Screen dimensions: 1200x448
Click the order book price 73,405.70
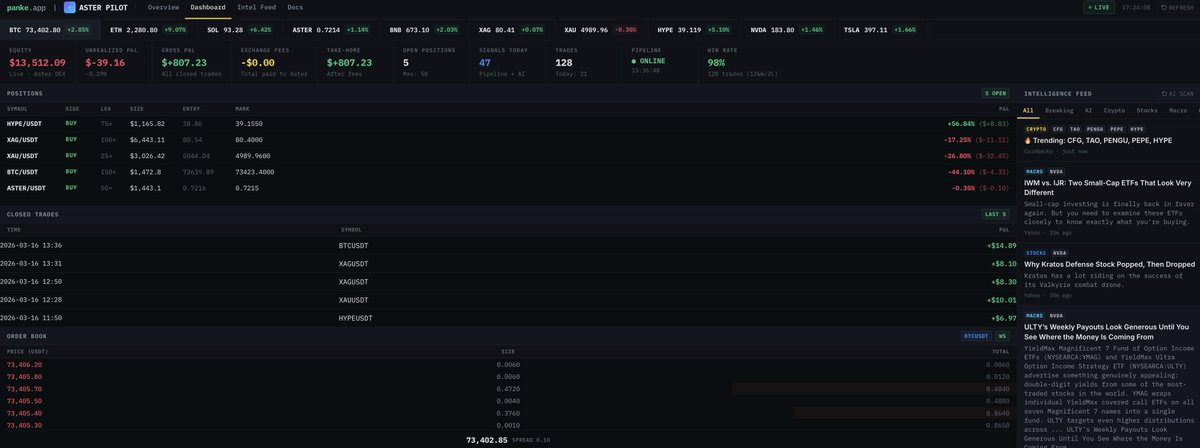point(24,388)
